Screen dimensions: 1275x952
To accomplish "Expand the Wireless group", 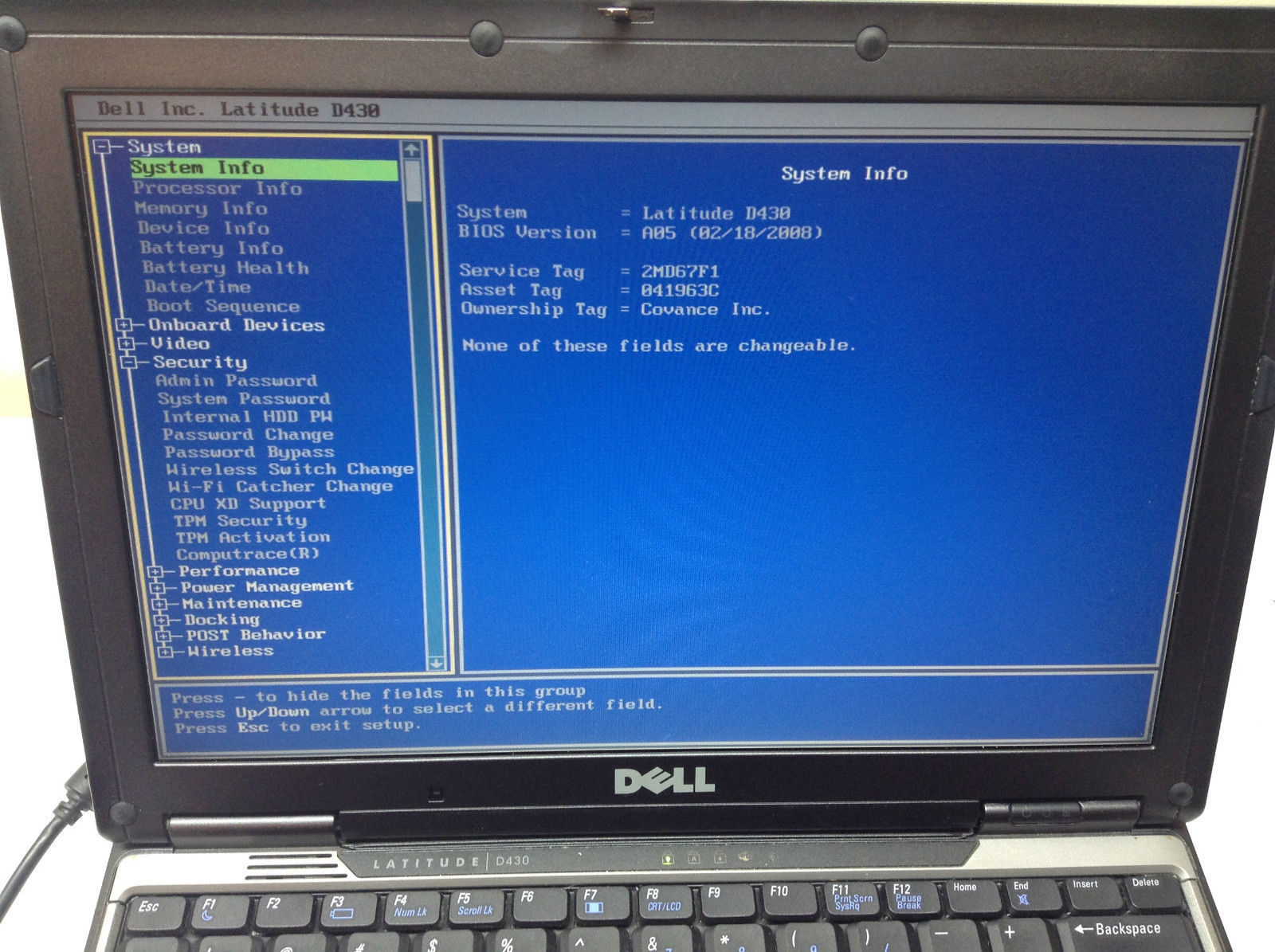I will click(166, 652).
